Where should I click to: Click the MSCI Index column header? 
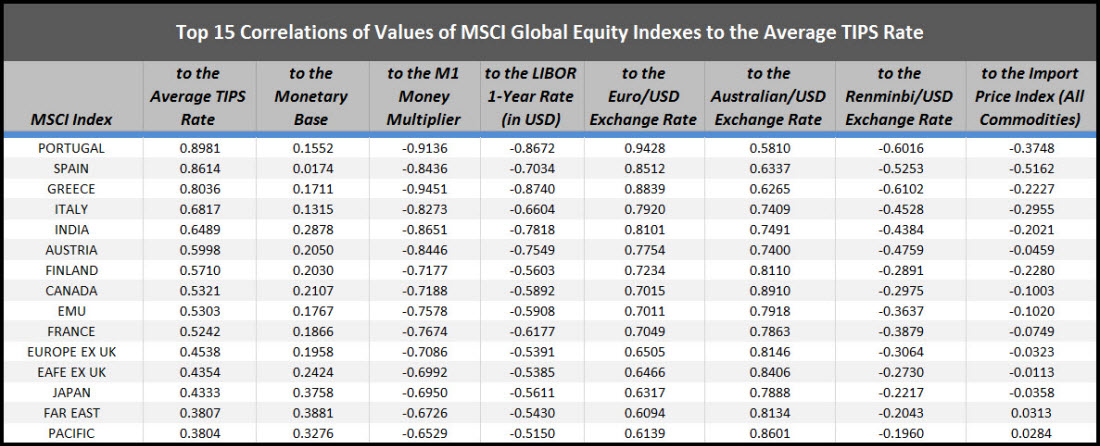pos(71,120)
